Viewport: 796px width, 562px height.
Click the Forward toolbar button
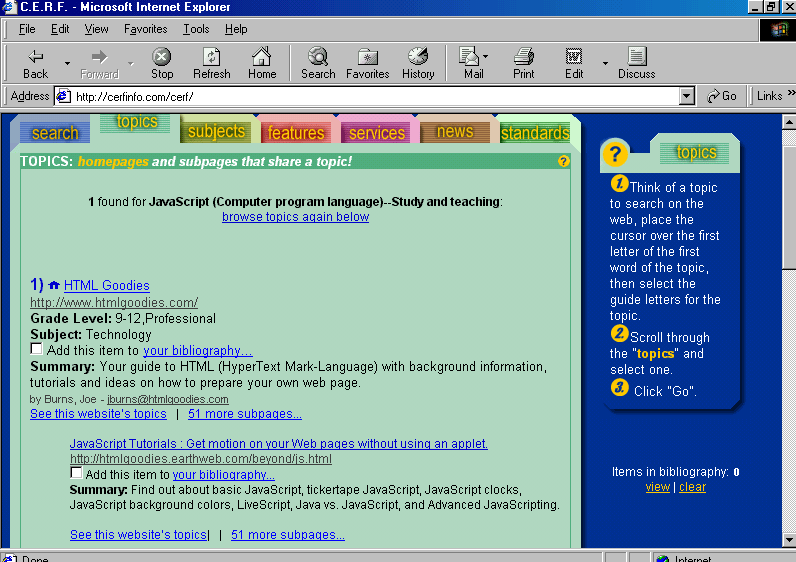click(100, 63)
